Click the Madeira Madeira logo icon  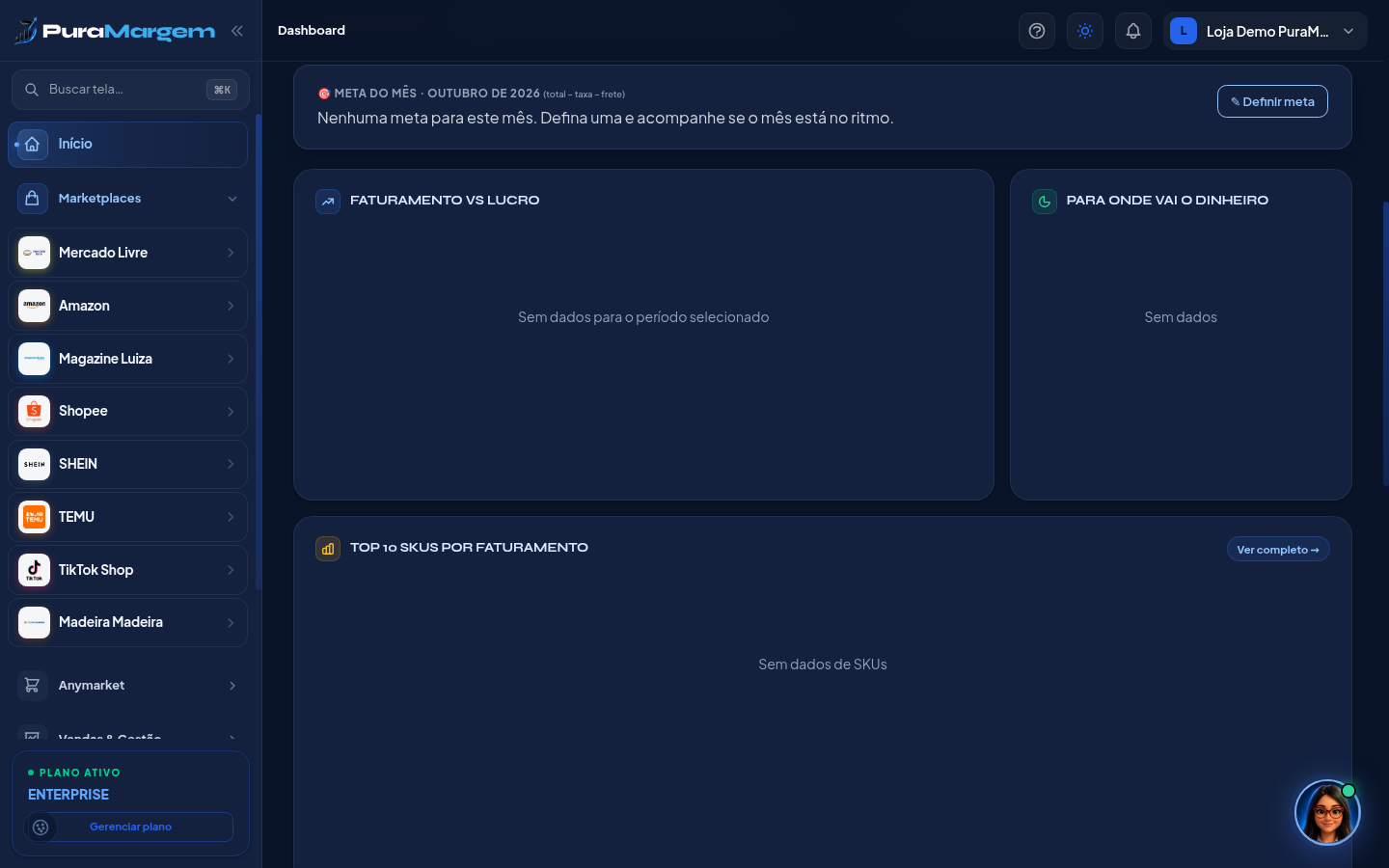pos(34,623)
